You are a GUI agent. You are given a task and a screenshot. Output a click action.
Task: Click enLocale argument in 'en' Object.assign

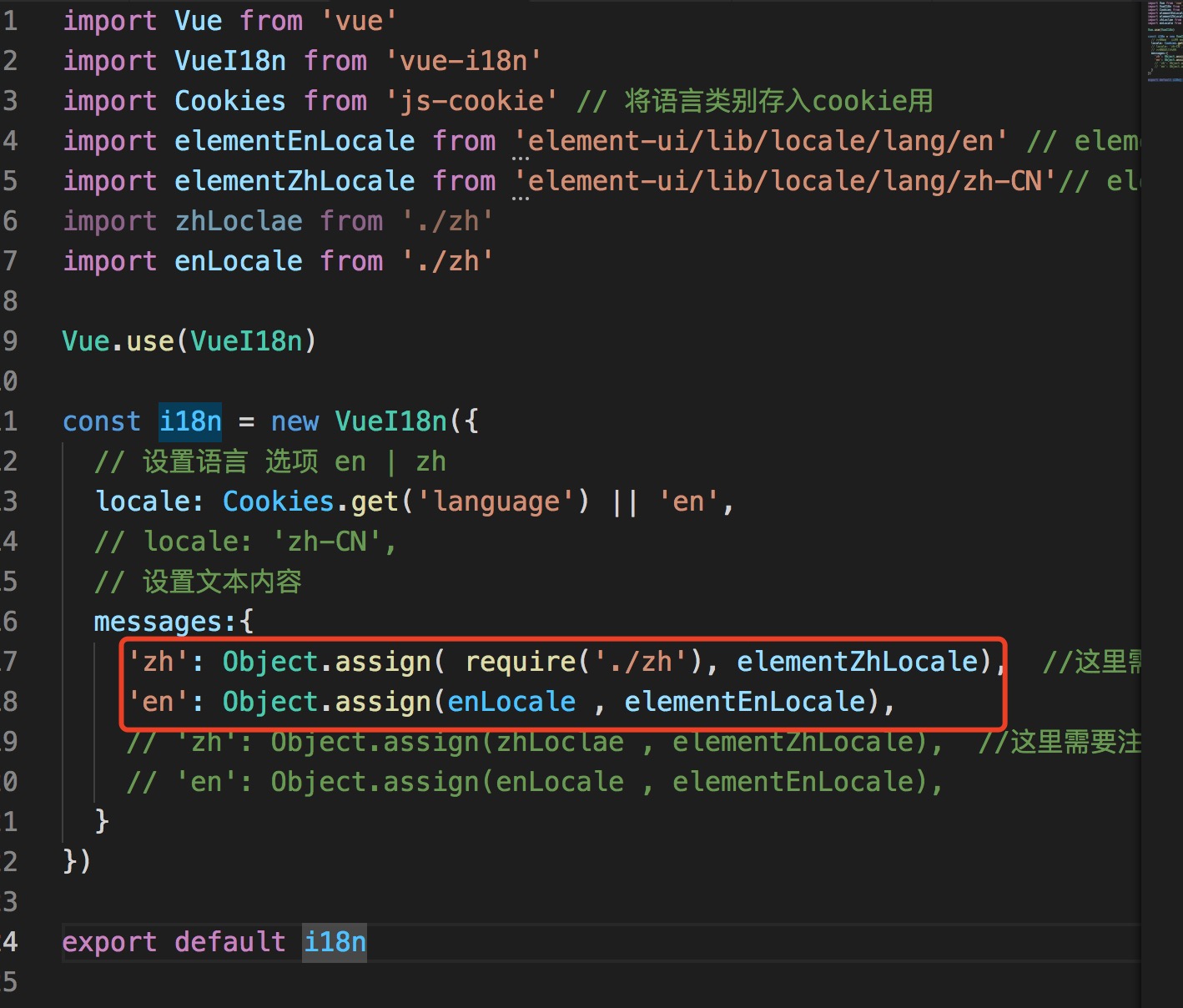pyautogui.click(x=511, y=702)
